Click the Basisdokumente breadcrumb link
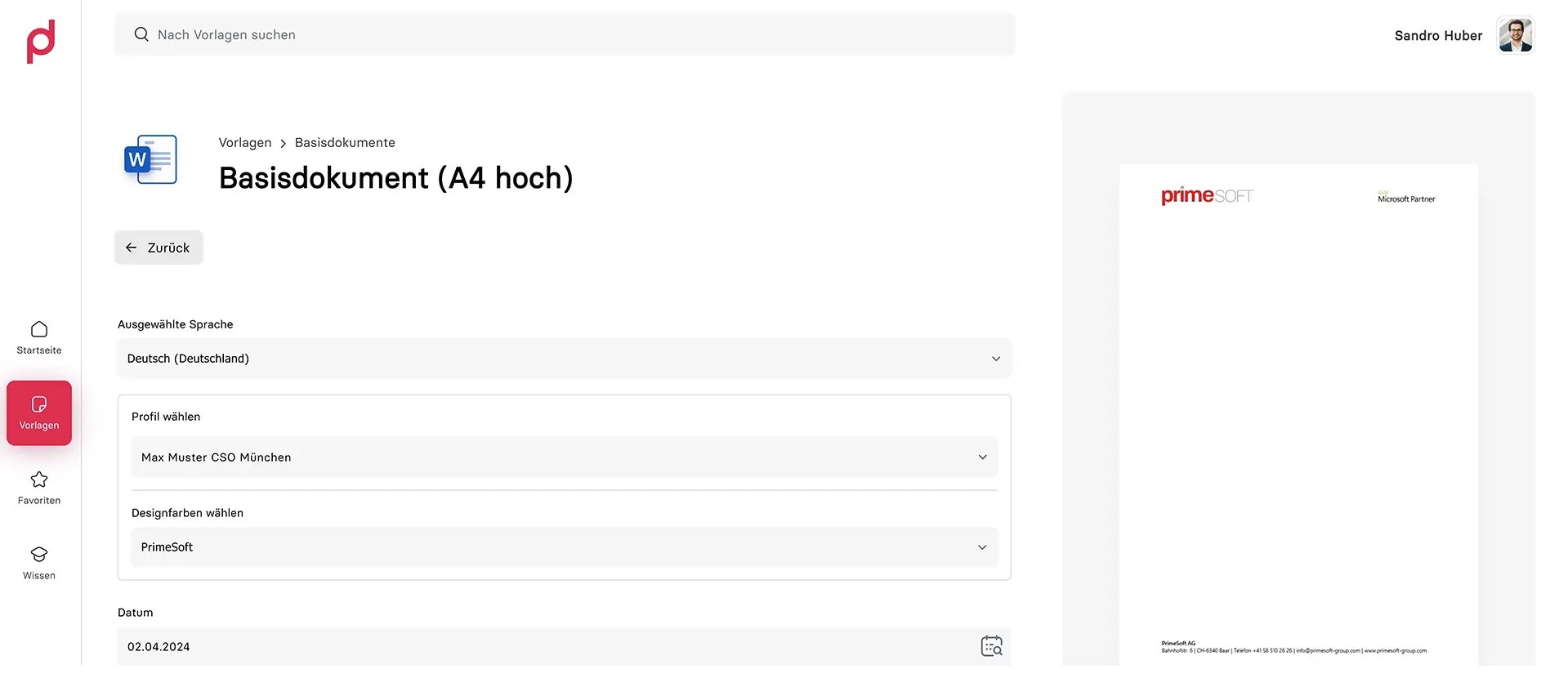Viewport: 1568px width, 696px height. [x=345, y=143]
